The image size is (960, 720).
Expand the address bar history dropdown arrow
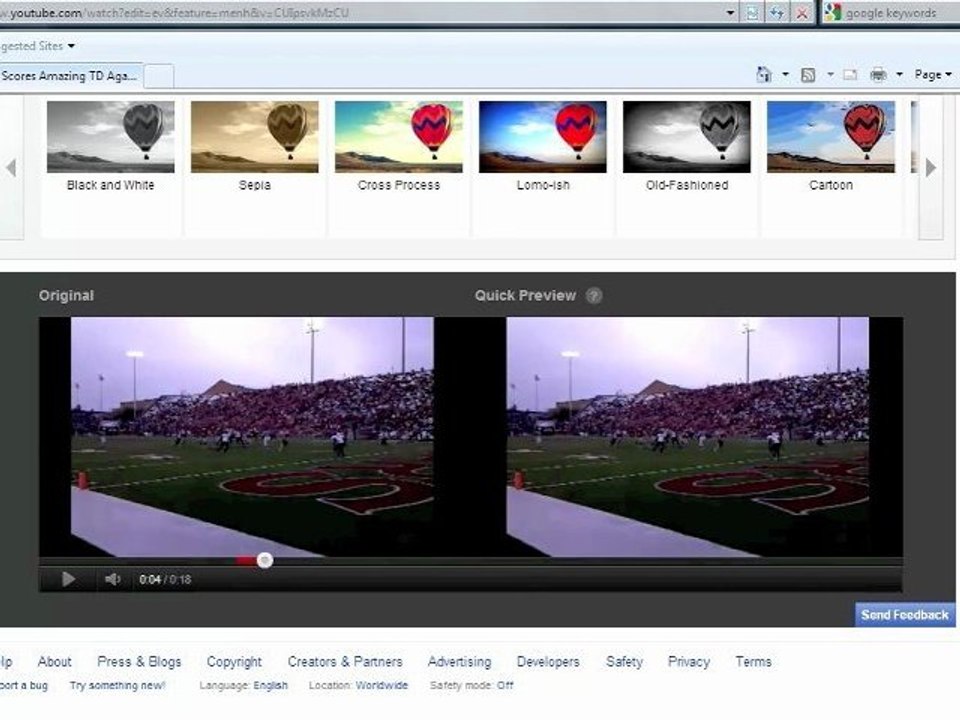click(x=730, y=13)
